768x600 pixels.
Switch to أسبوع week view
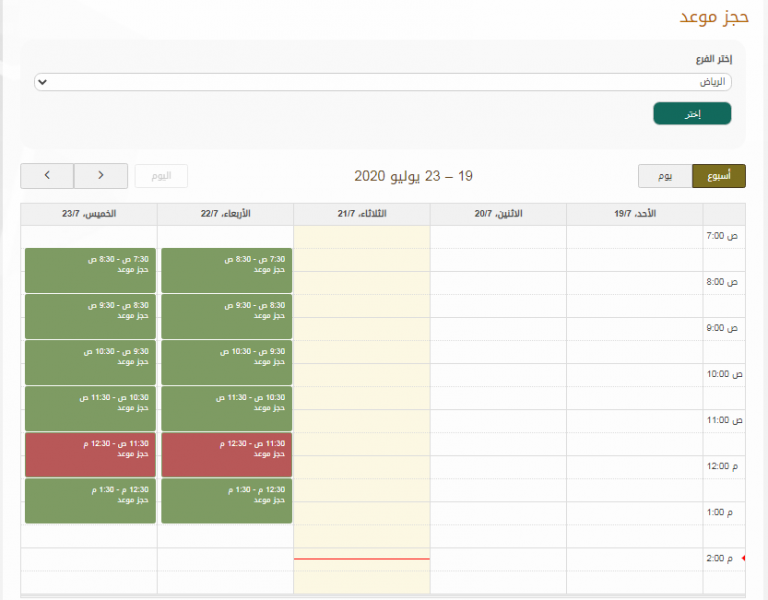point(719,176)
